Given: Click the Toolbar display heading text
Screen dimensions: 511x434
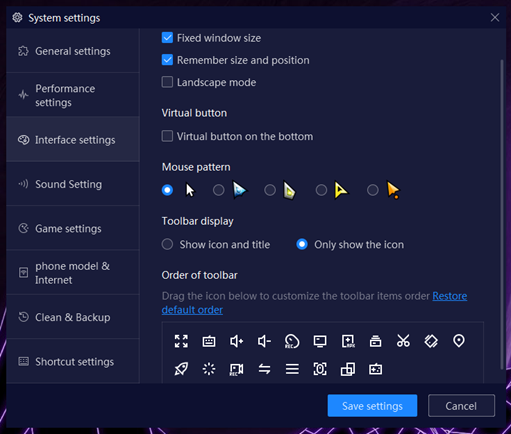Looking at the screenshot, I should (x=198, y=221).
